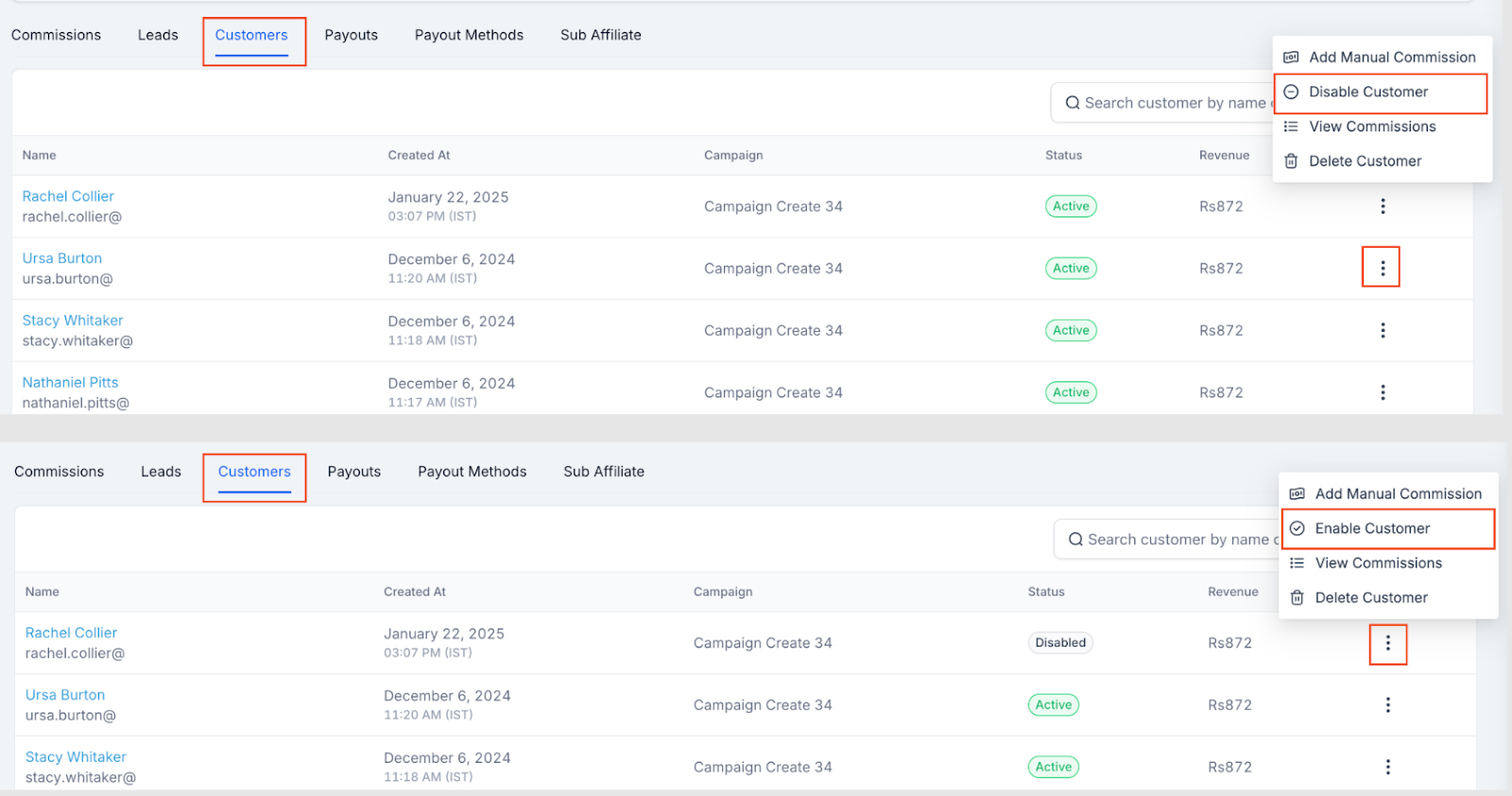Click the trash icon below Disable Customer's View Commissions
Image resolution: width=1512 pixels, height=796 pixels.
pyautogui.click(x=1291, y=162)
